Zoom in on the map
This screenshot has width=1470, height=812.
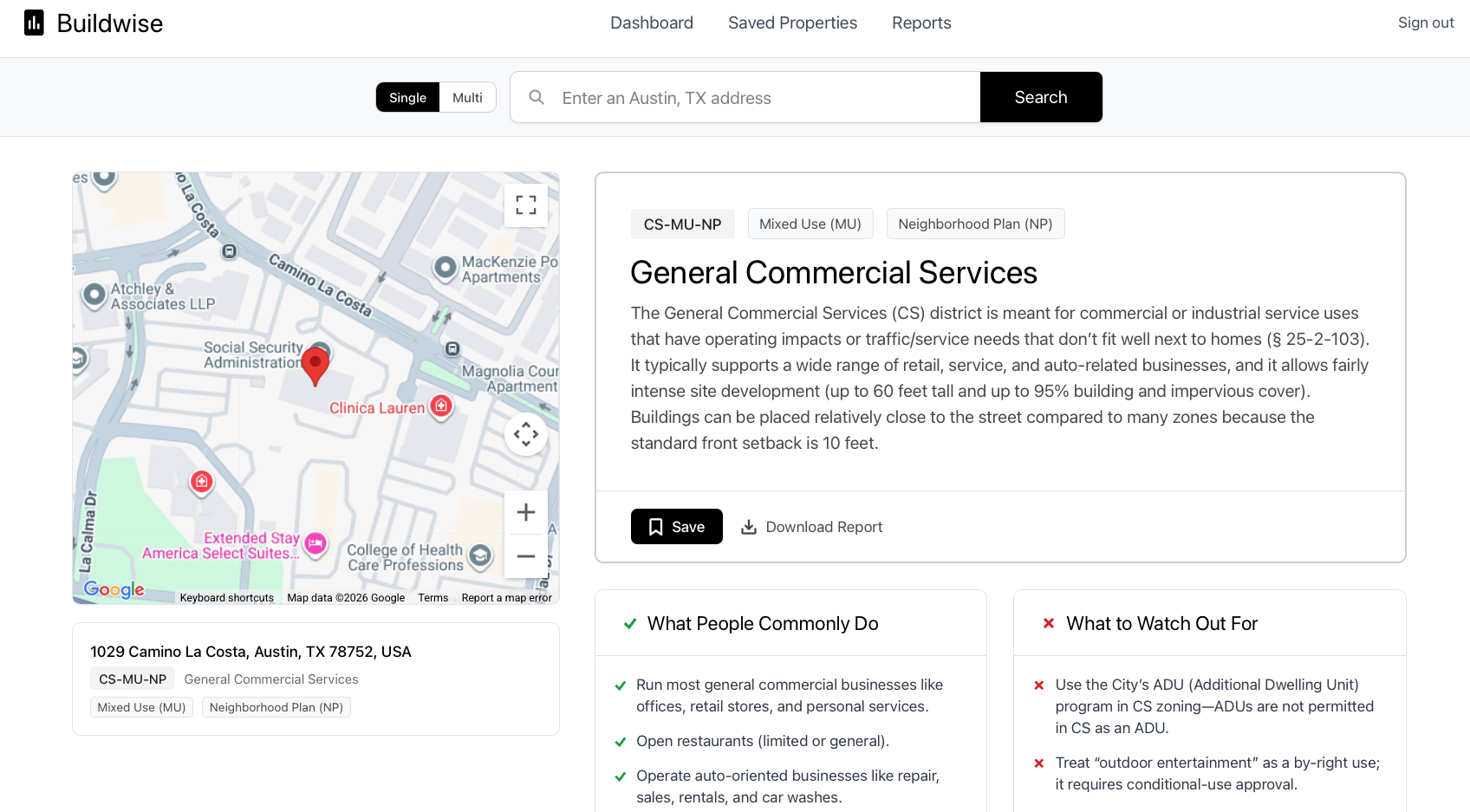(525, 512)
